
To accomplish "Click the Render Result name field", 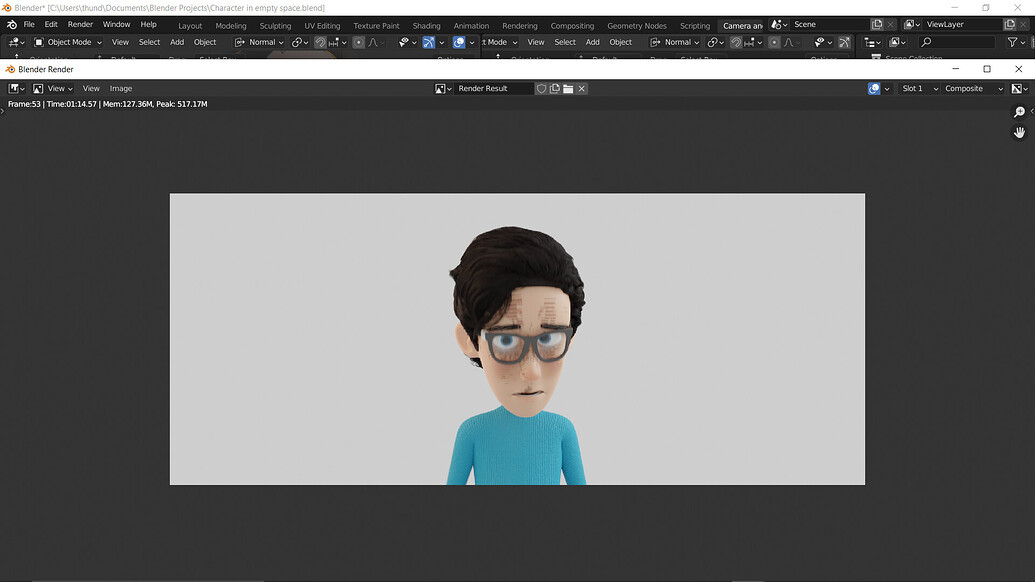I will [494, 88].
